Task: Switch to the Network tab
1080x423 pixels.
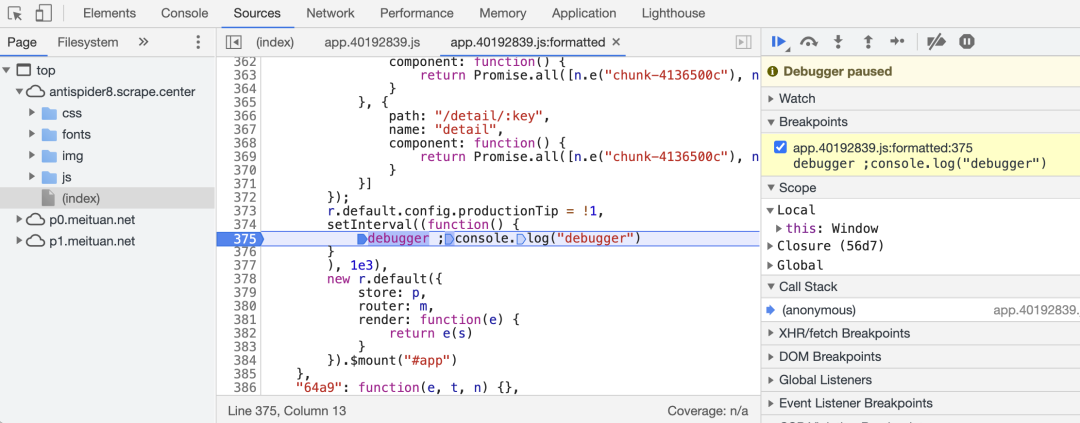Action: coord(330,13)
